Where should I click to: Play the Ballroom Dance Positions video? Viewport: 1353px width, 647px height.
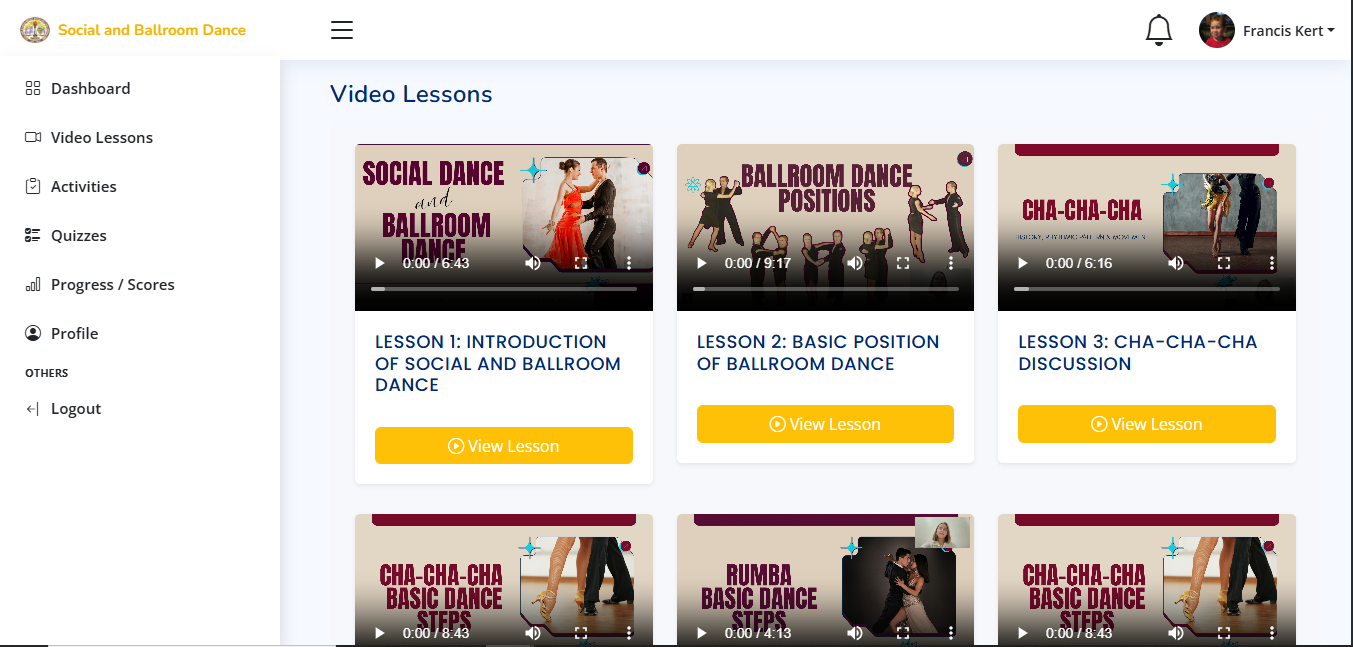click(701, 263)
